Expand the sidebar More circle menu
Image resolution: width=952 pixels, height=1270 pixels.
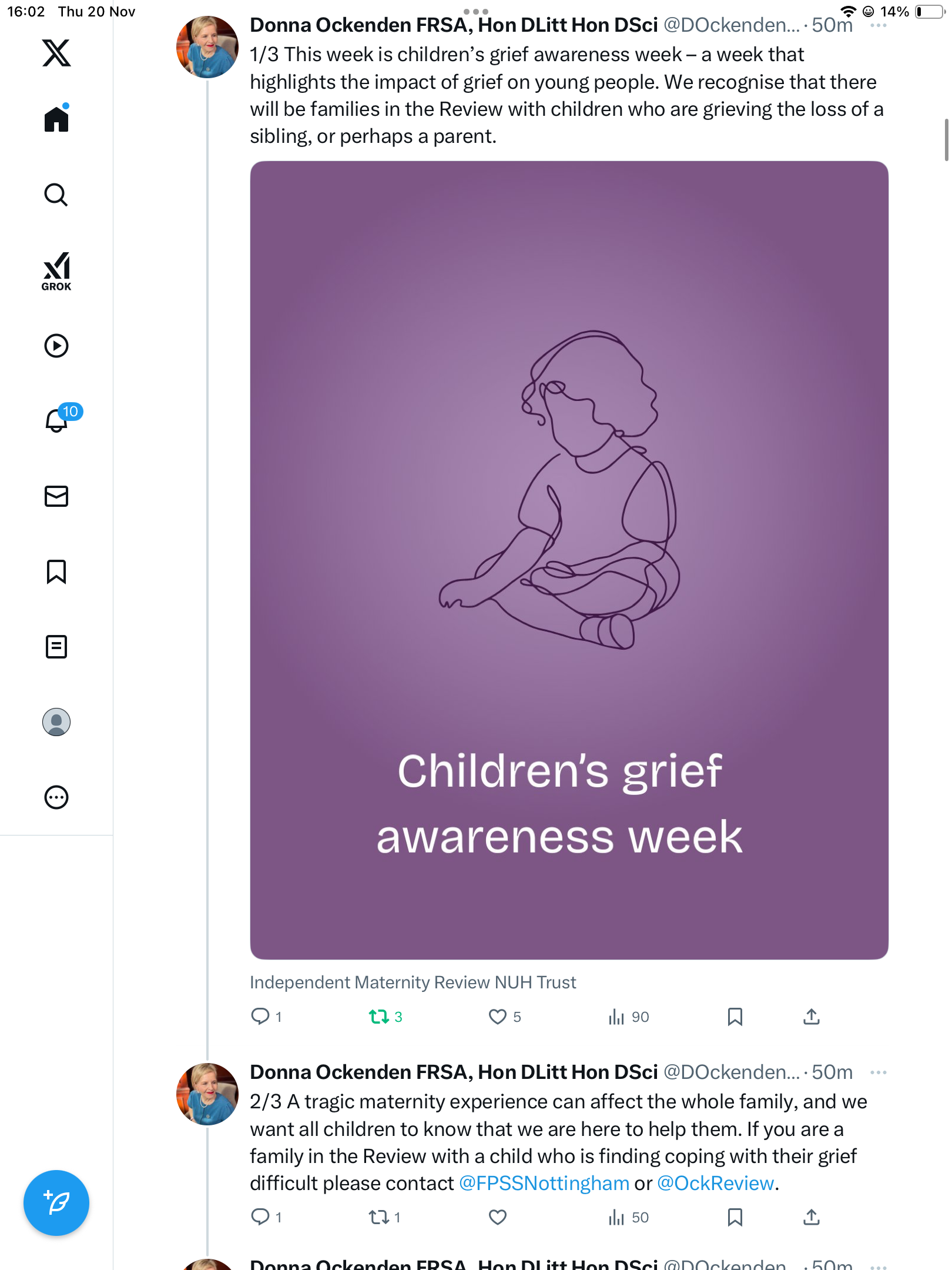(56, 797)
